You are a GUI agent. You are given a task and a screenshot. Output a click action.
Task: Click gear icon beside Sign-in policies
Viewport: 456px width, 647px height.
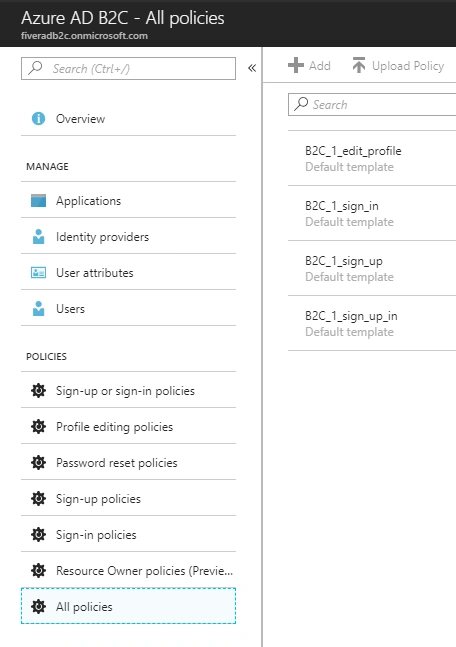[38, 535]
